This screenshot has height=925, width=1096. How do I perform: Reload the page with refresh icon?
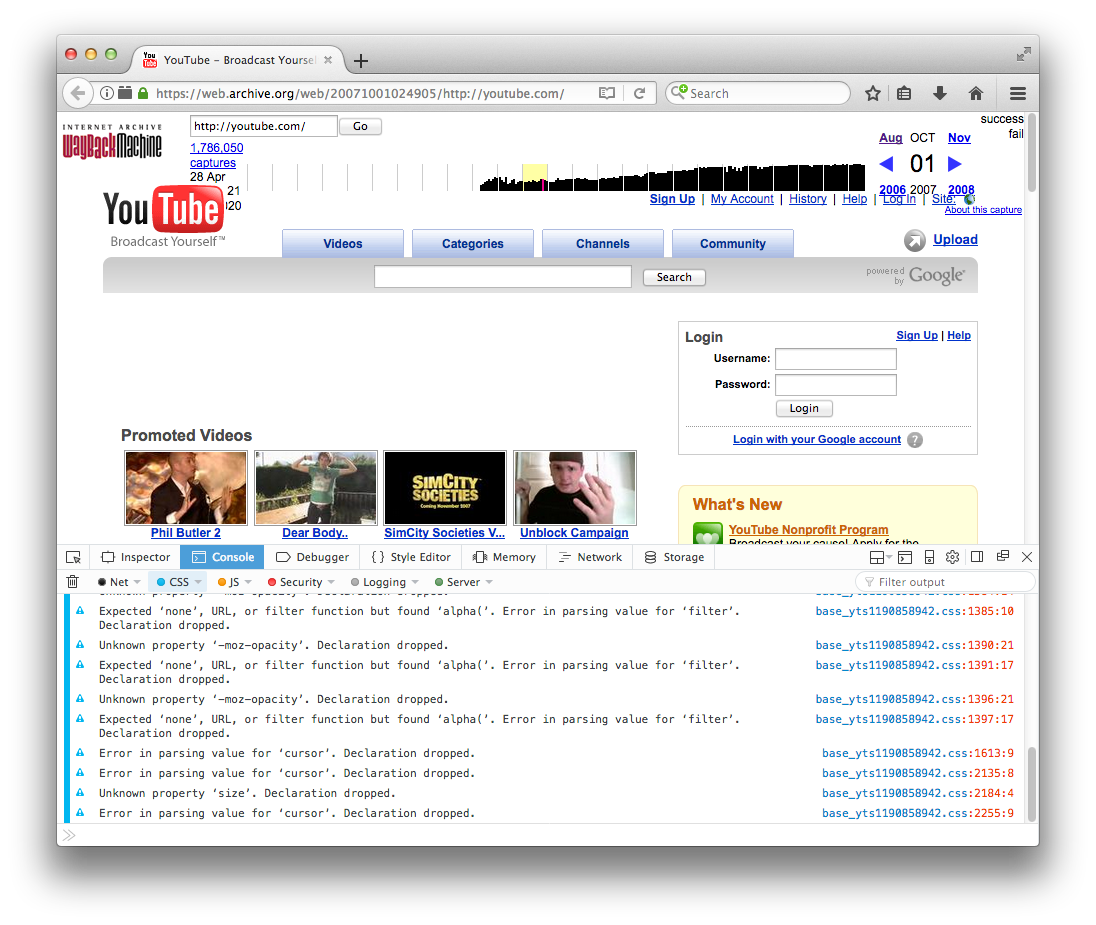[639, 93]
